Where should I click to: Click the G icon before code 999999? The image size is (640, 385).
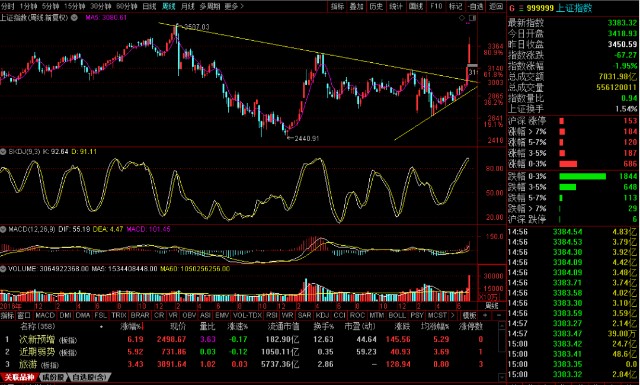(512, 8)
